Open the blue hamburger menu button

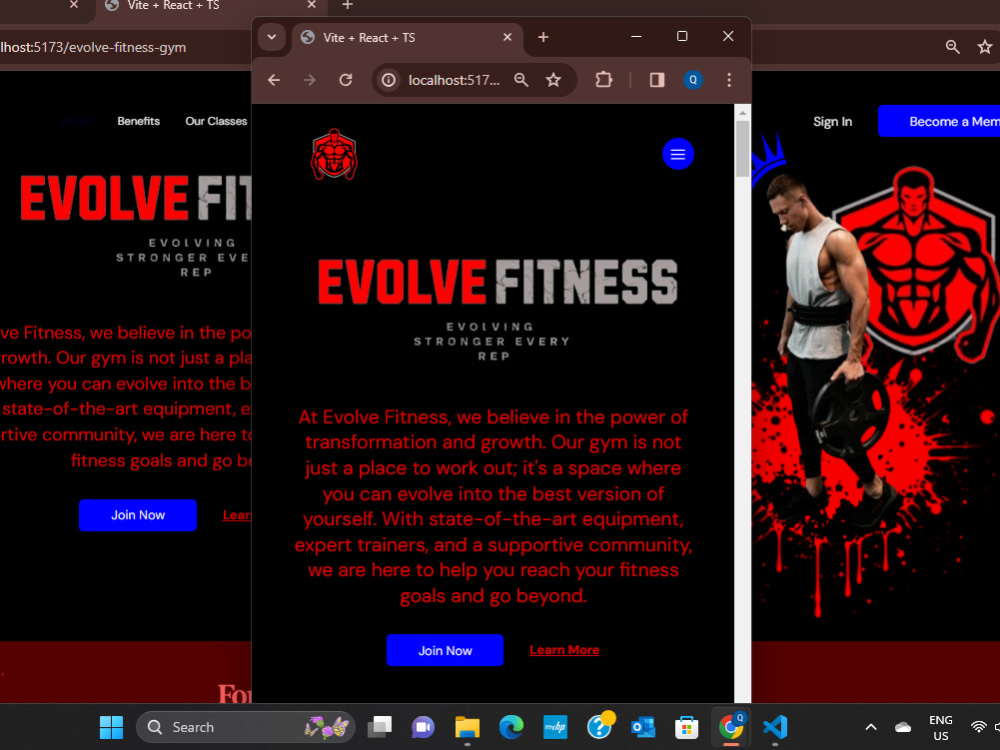(677, 154)
